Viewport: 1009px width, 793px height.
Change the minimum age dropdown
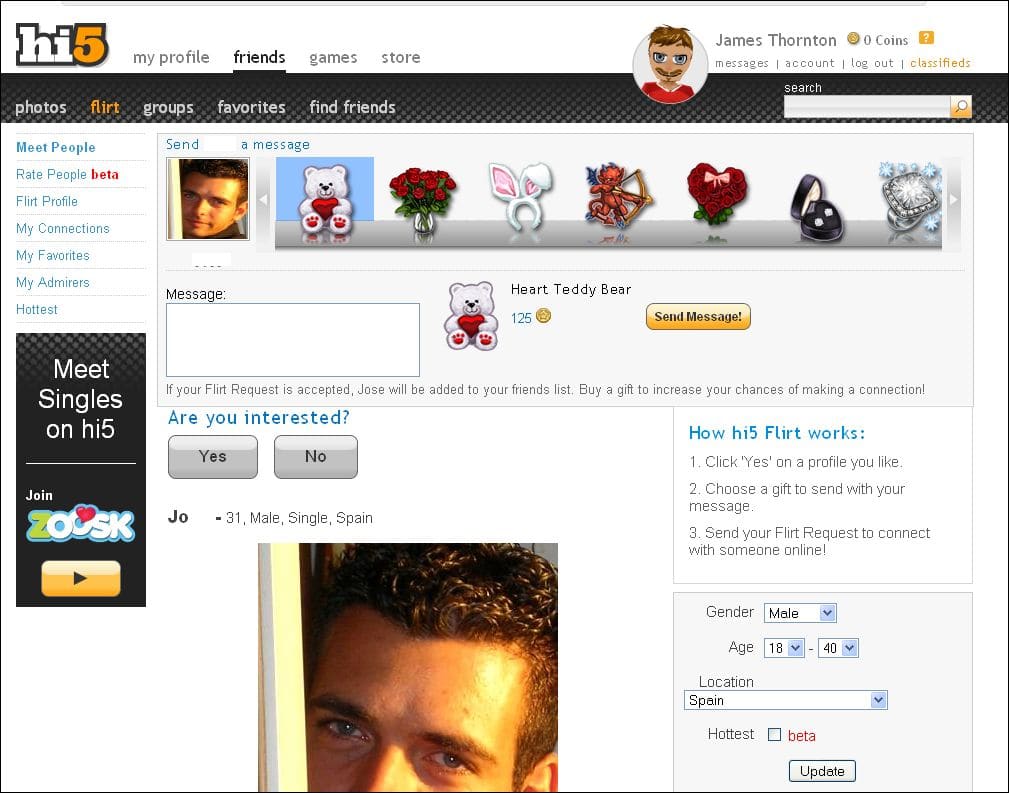pyautogui.click(x=784, y=647)
